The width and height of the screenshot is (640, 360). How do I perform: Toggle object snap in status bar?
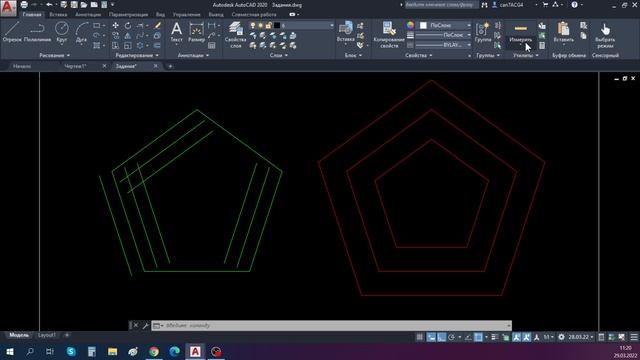478,337
